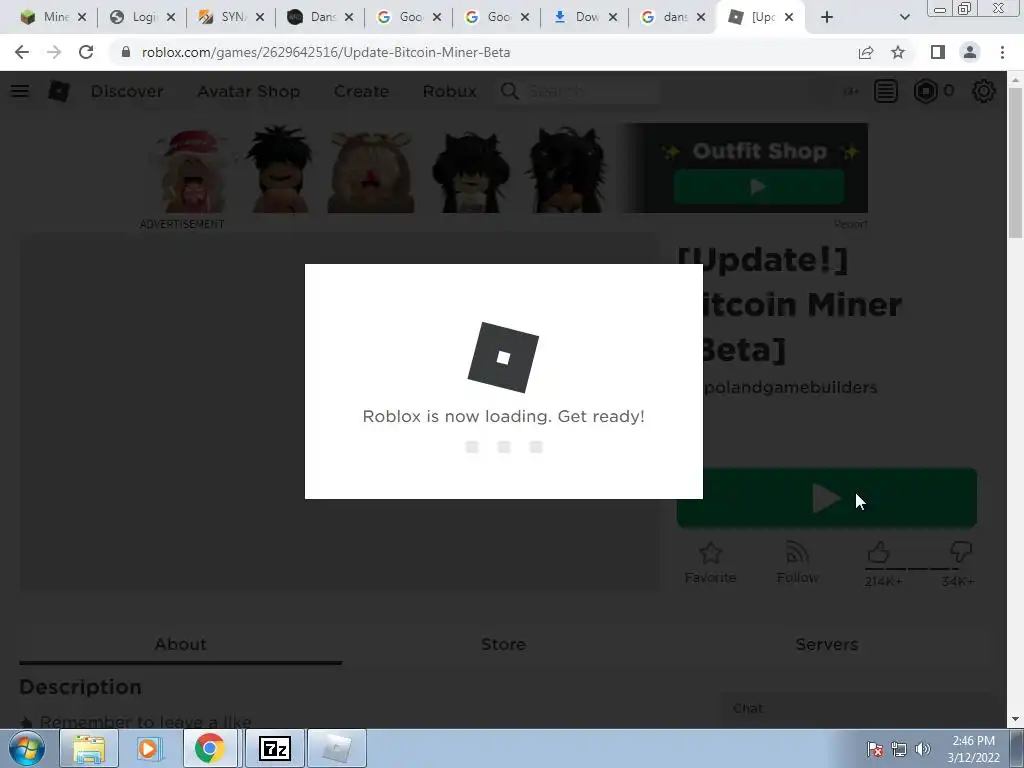Open the taskbar clock showing 2:46 PM
The height and width of the screenshot is (768, 1024).
(974, 749)
